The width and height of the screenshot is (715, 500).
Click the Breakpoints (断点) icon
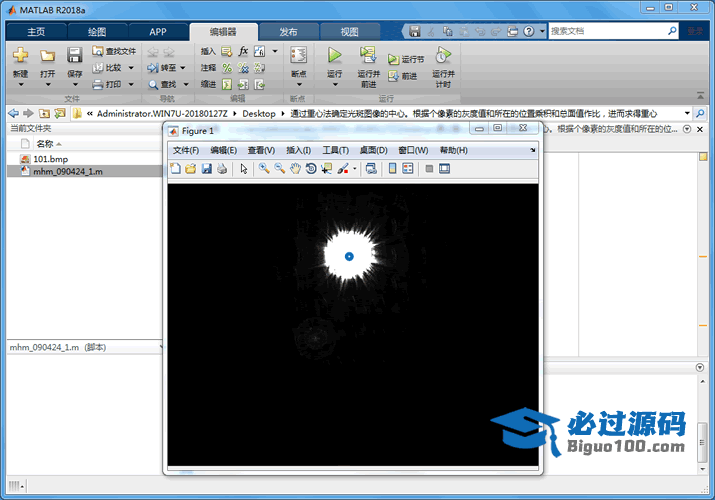coord(297,56)
